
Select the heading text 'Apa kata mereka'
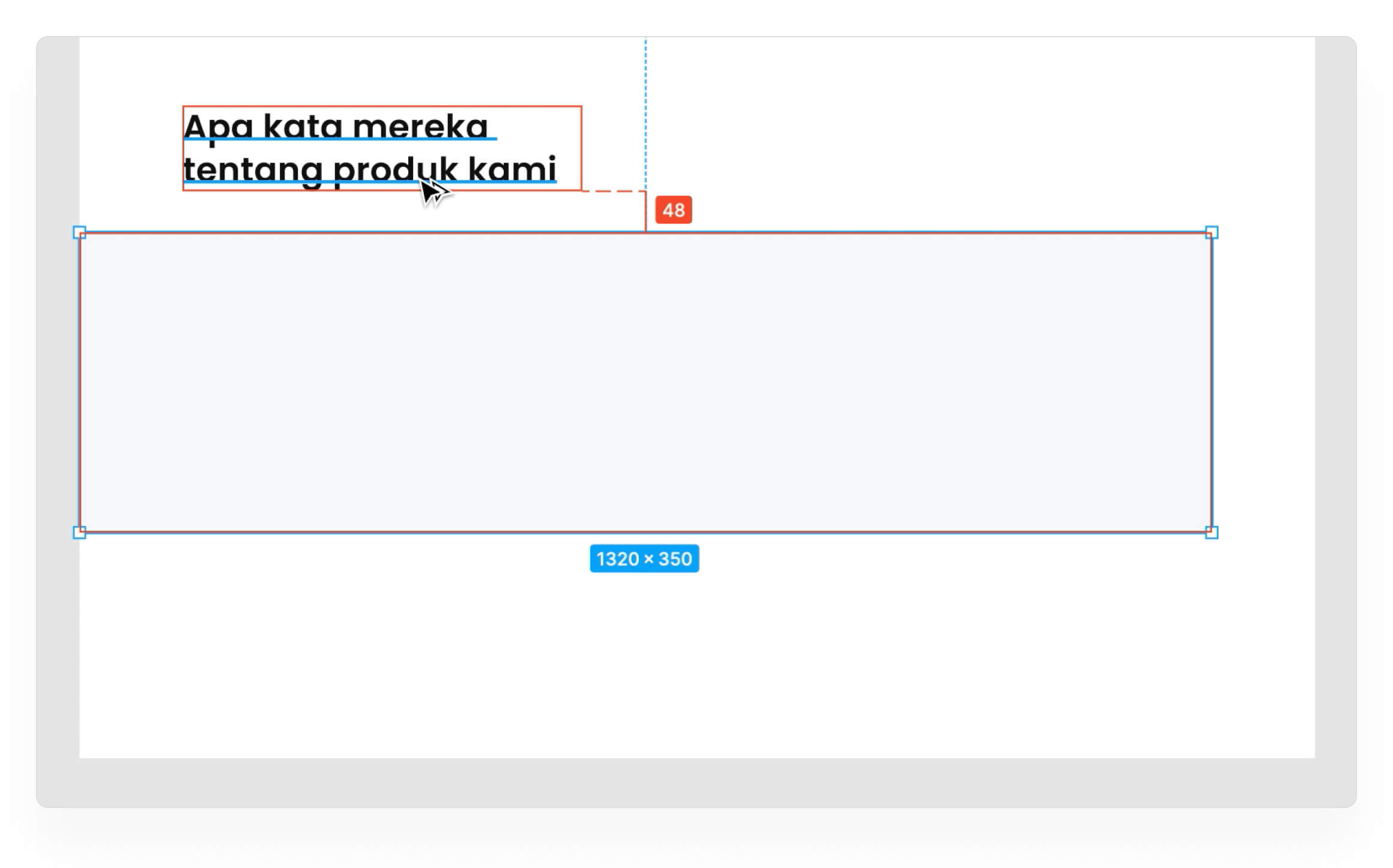336,127
